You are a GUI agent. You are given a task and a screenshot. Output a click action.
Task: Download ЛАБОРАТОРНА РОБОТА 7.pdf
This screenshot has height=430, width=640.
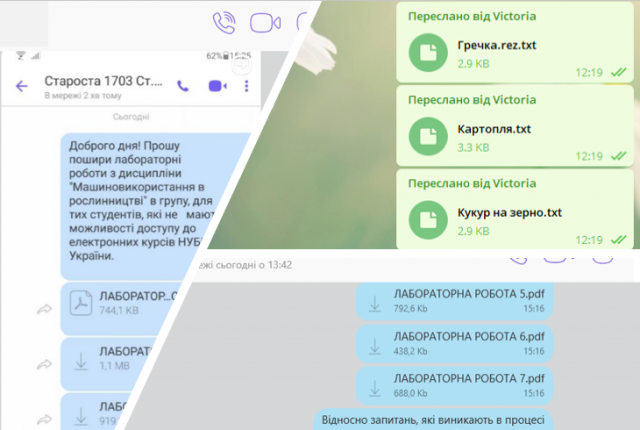point(375,388)
